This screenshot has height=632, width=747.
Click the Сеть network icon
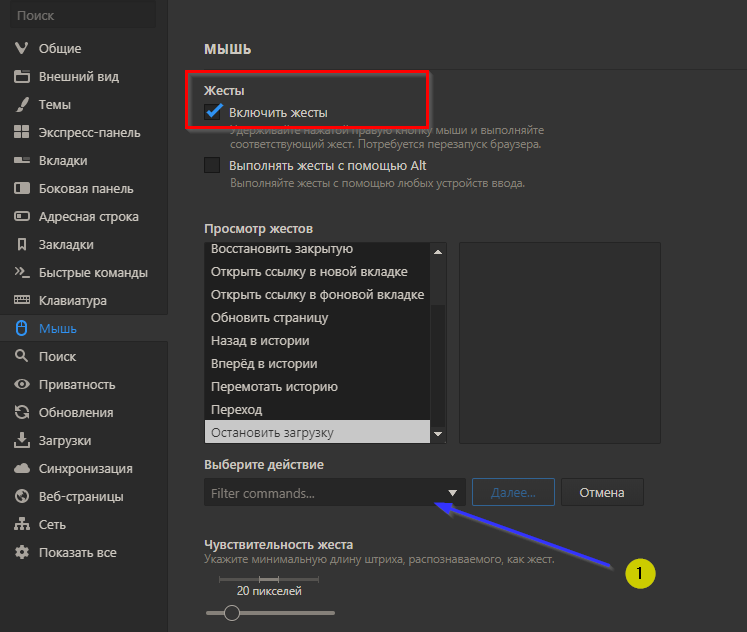tap(21, 524)
